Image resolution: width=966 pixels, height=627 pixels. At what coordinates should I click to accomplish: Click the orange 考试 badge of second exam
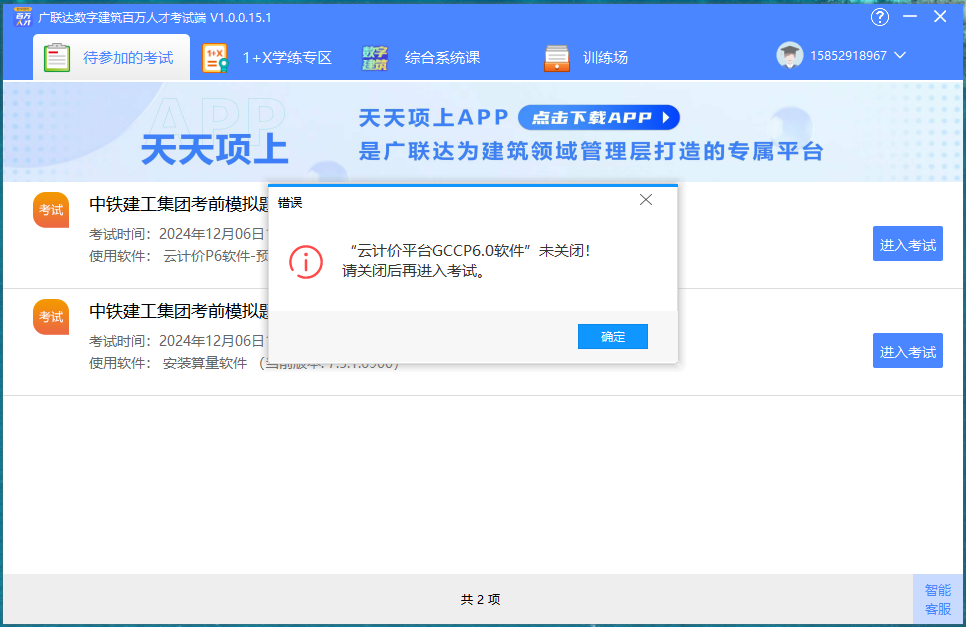[x=51, y=317]
